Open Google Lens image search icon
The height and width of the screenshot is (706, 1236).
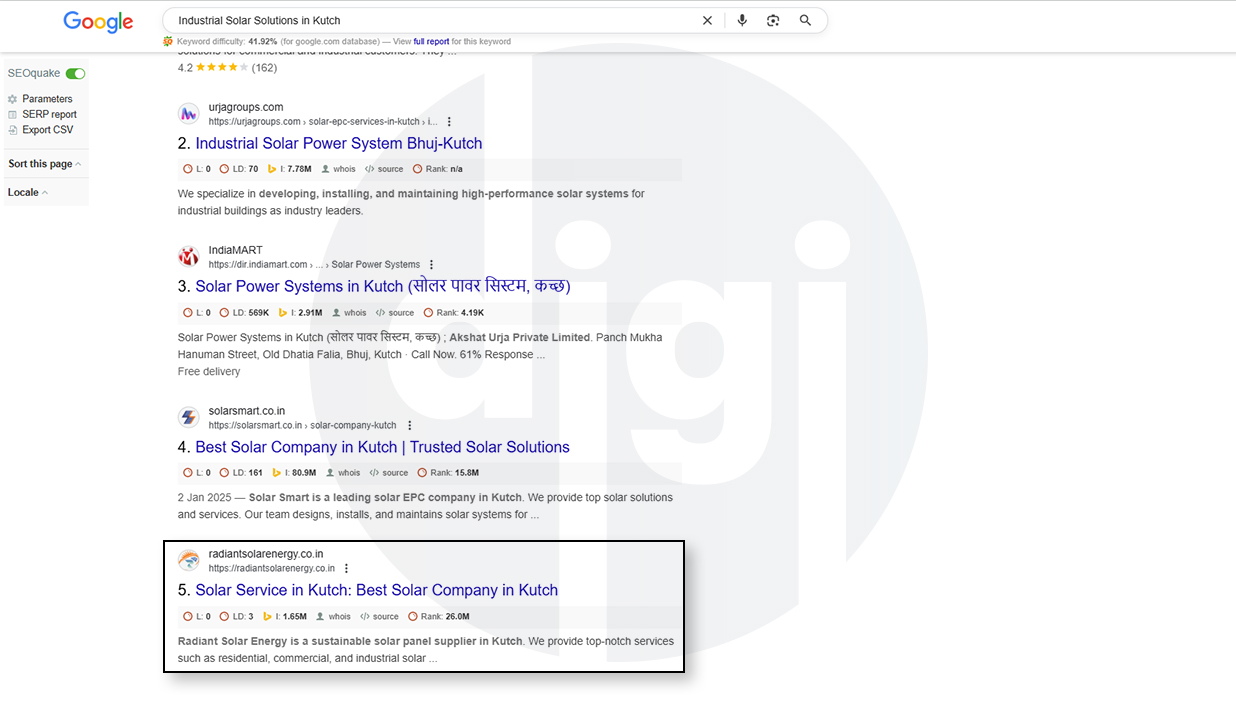pos(773,20)
